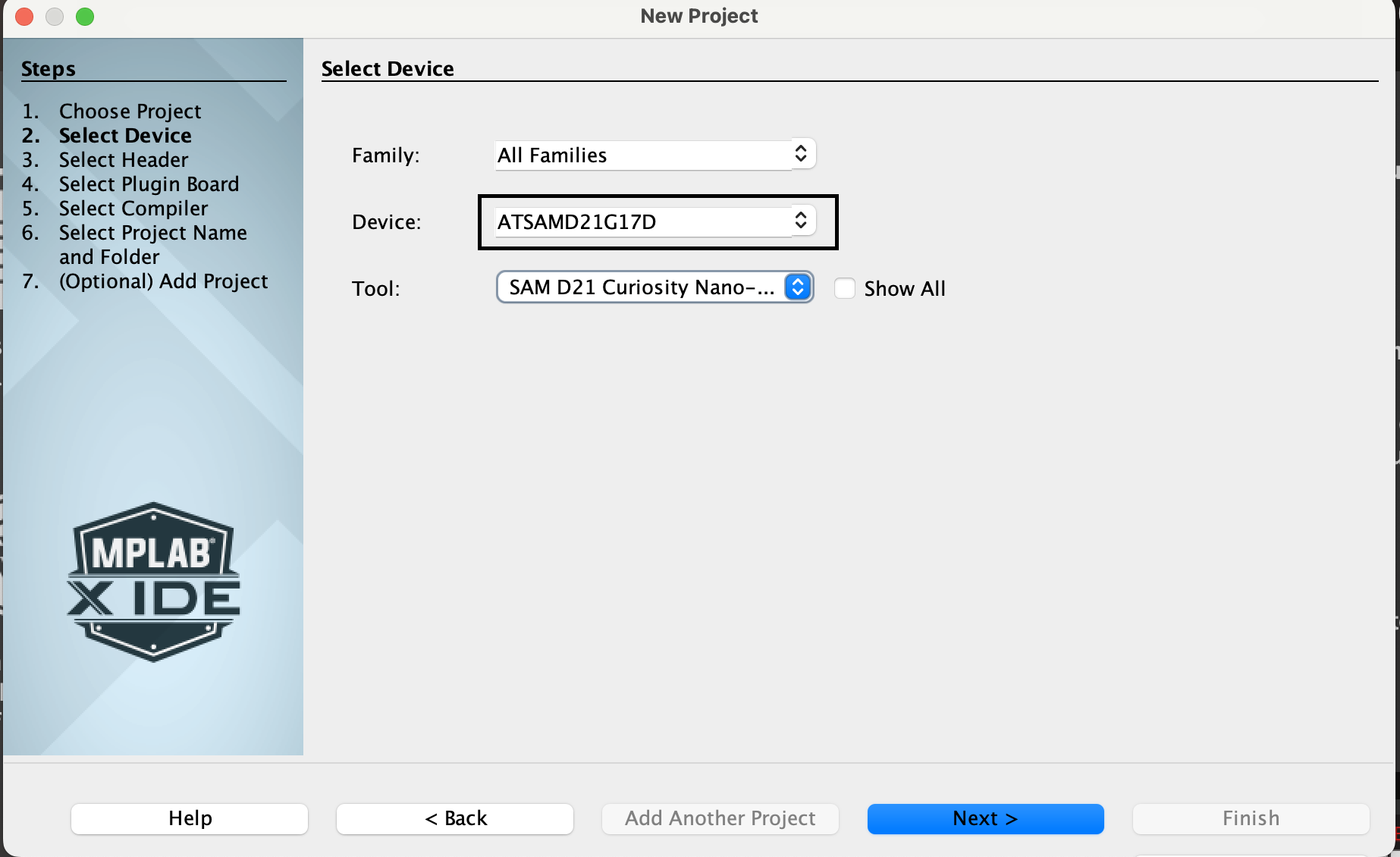Select step 4 Select Plugin Board
The height and width of the screenshot is (857, 1400).
(x=149, y=184)
